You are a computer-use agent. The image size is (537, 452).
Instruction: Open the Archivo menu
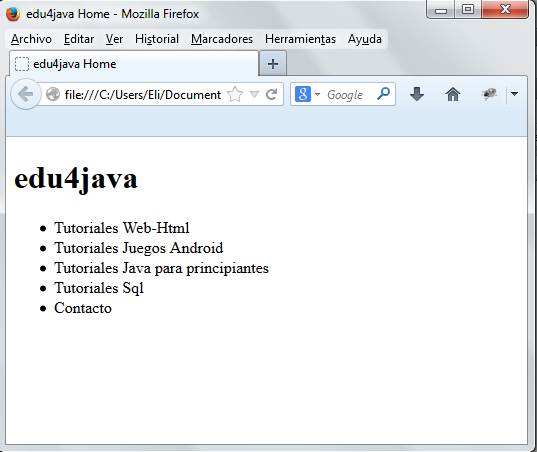point(31,39)
